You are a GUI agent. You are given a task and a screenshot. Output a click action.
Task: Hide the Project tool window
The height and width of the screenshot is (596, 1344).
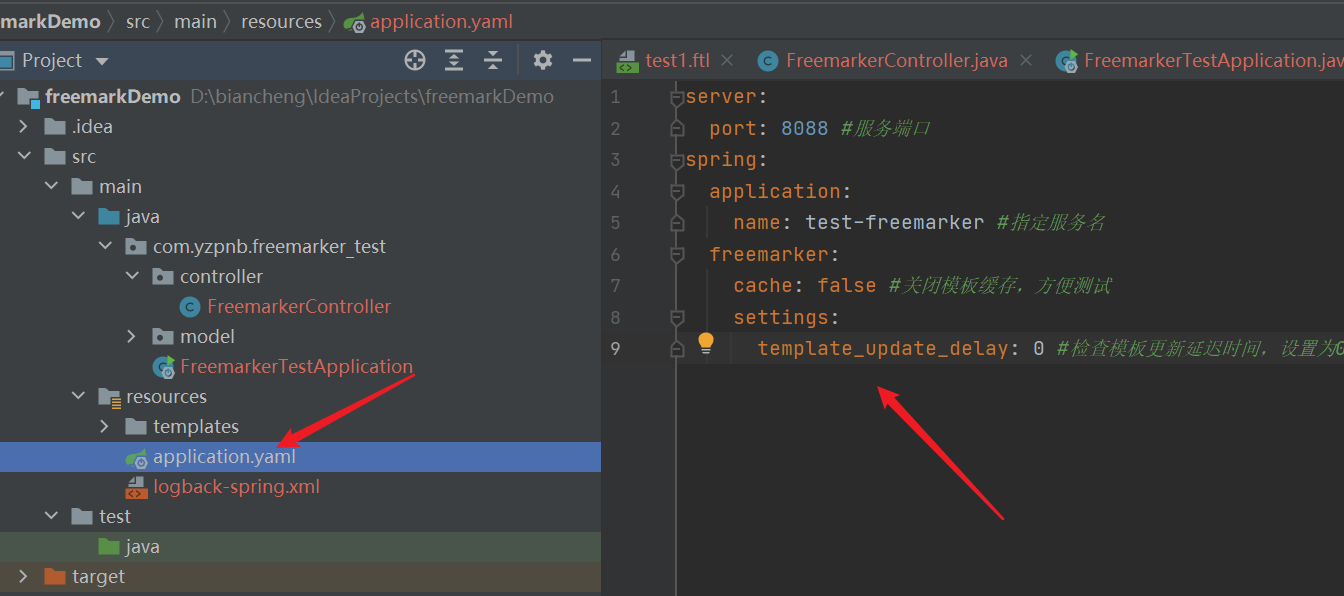582,60
